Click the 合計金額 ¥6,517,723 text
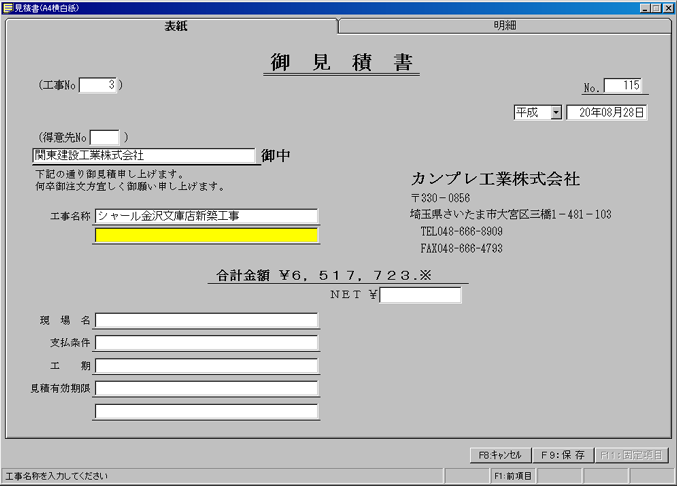677x486 pixels. pos(324,275)
